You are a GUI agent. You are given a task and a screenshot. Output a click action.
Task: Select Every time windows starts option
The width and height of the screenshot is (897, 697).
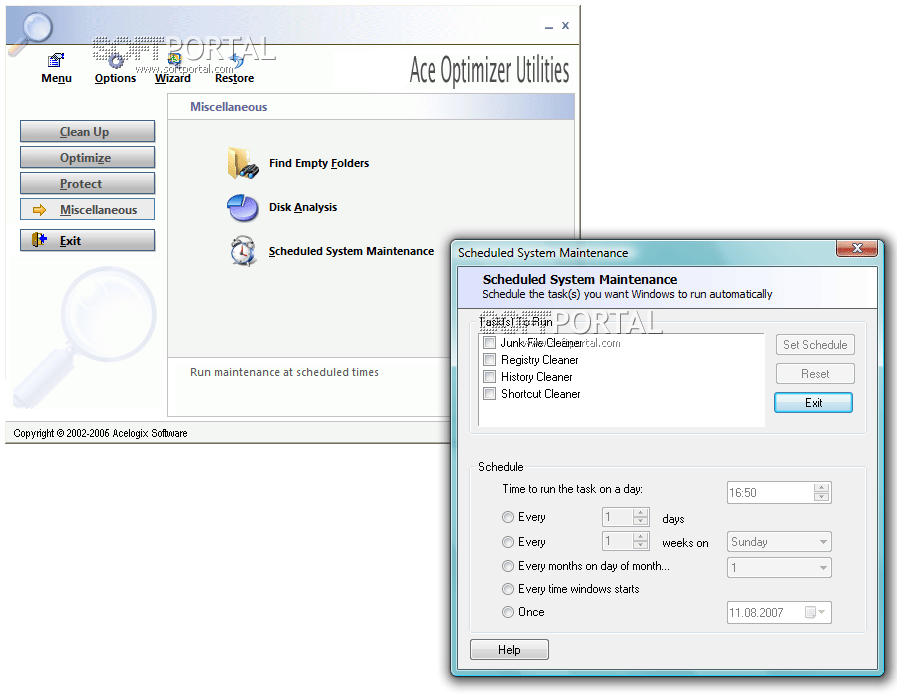click(x=508, y=589)
